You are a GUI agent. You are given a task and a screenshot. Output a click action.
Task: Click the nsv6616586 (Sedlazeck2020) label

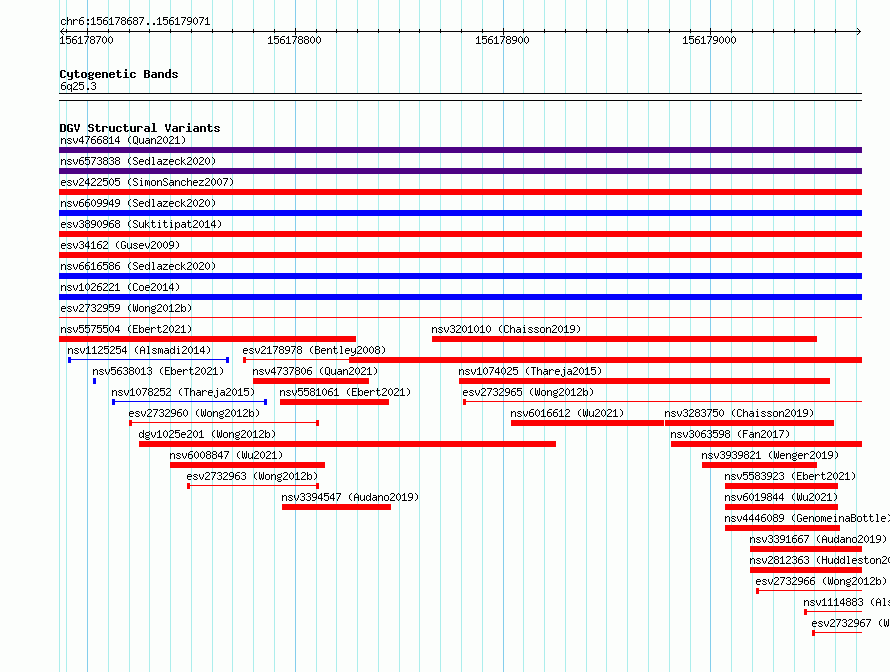click(x=138, y=266)
